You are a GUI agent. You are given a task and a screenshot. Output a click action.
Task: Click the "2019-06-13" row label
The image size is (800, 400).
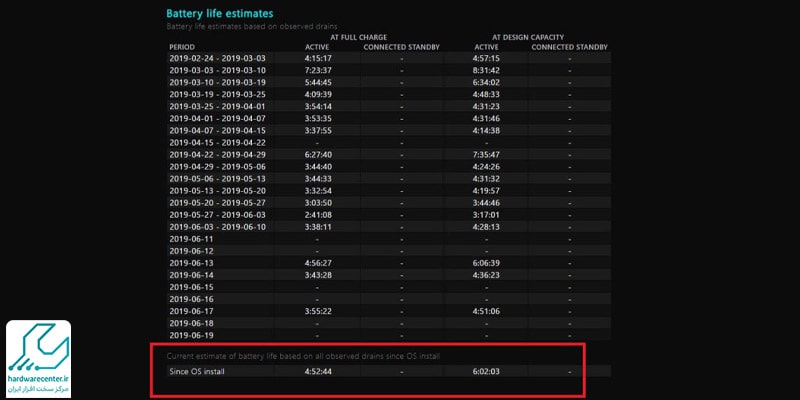[x=191, y=263]
